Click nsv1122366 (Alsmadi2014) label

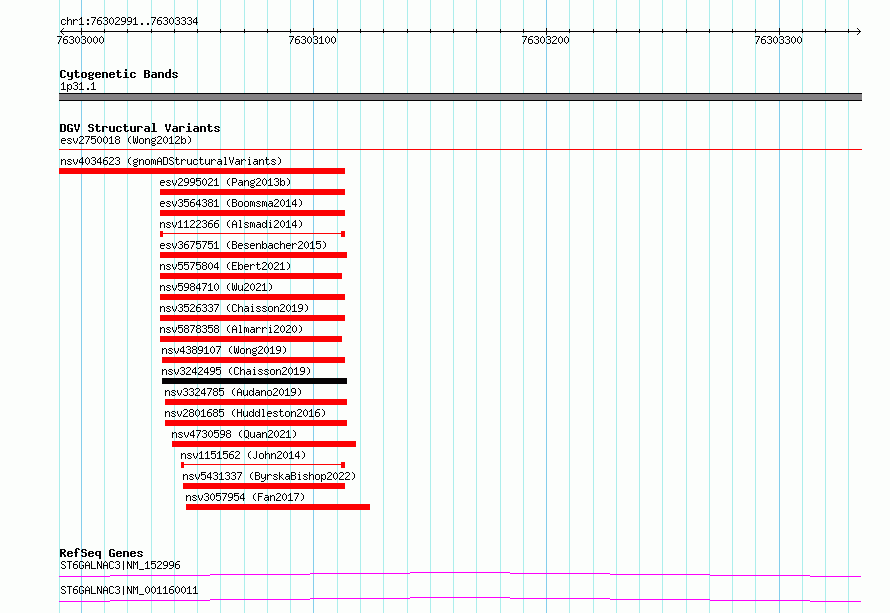point(231,224)
